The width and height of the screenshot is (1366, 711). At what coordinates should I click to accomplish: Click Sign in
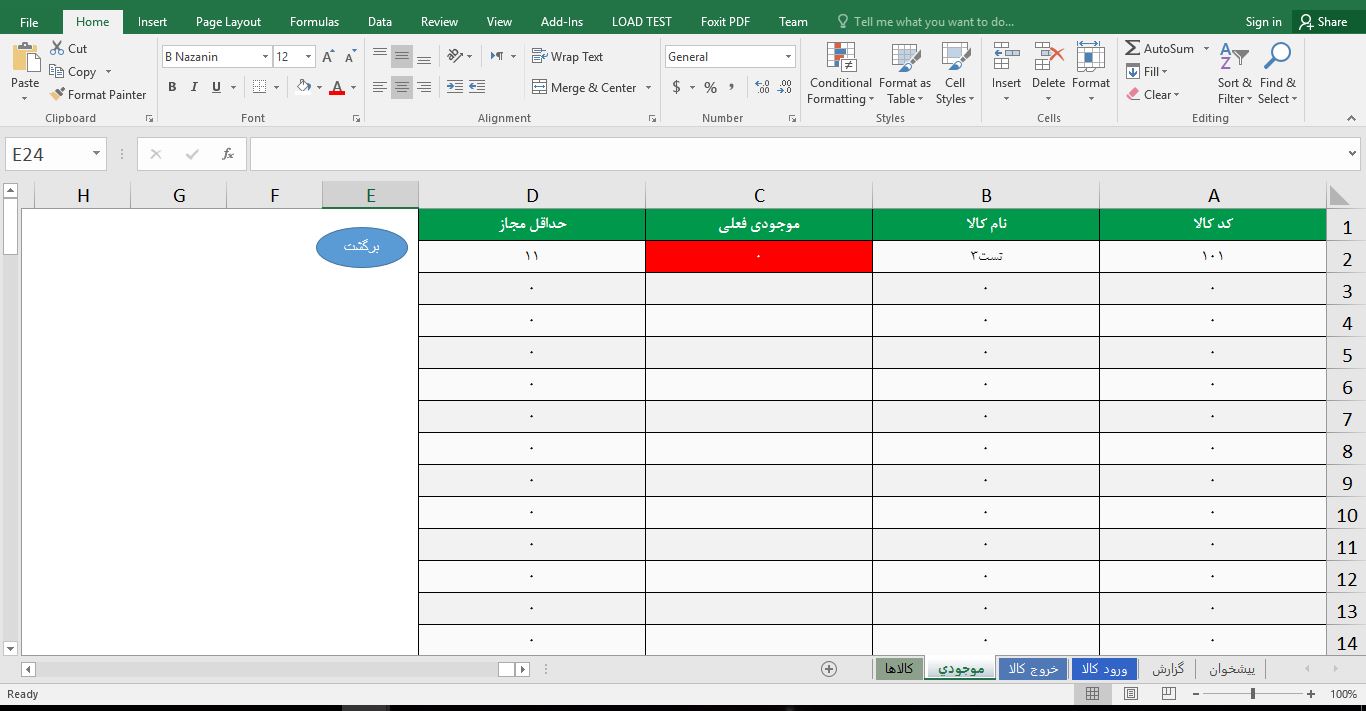pyautogui.click(x=1263, y=22)
